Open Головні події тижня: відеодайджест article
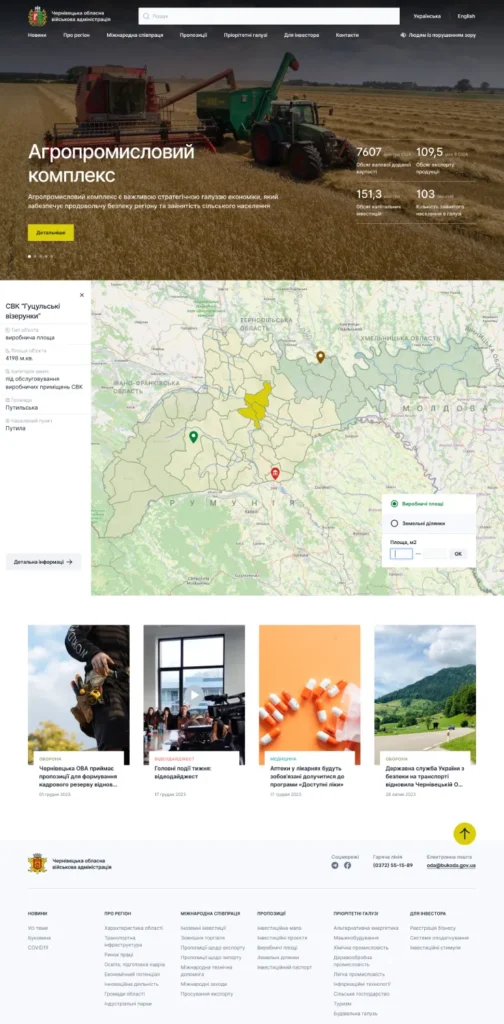Image resolution: width=504 pixels, height=1024 pixels. (183, 773)
